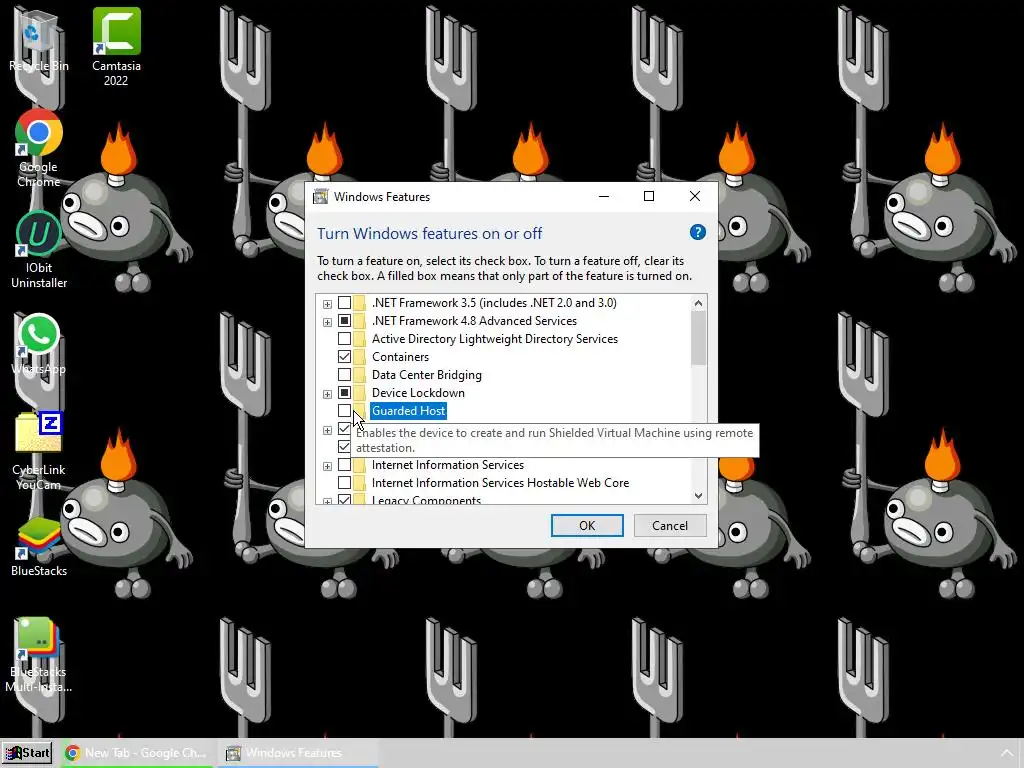Launch Camtasia 2022 from desktop
The height and width of the screenshot is (768, 1024).
coord(116,47)
